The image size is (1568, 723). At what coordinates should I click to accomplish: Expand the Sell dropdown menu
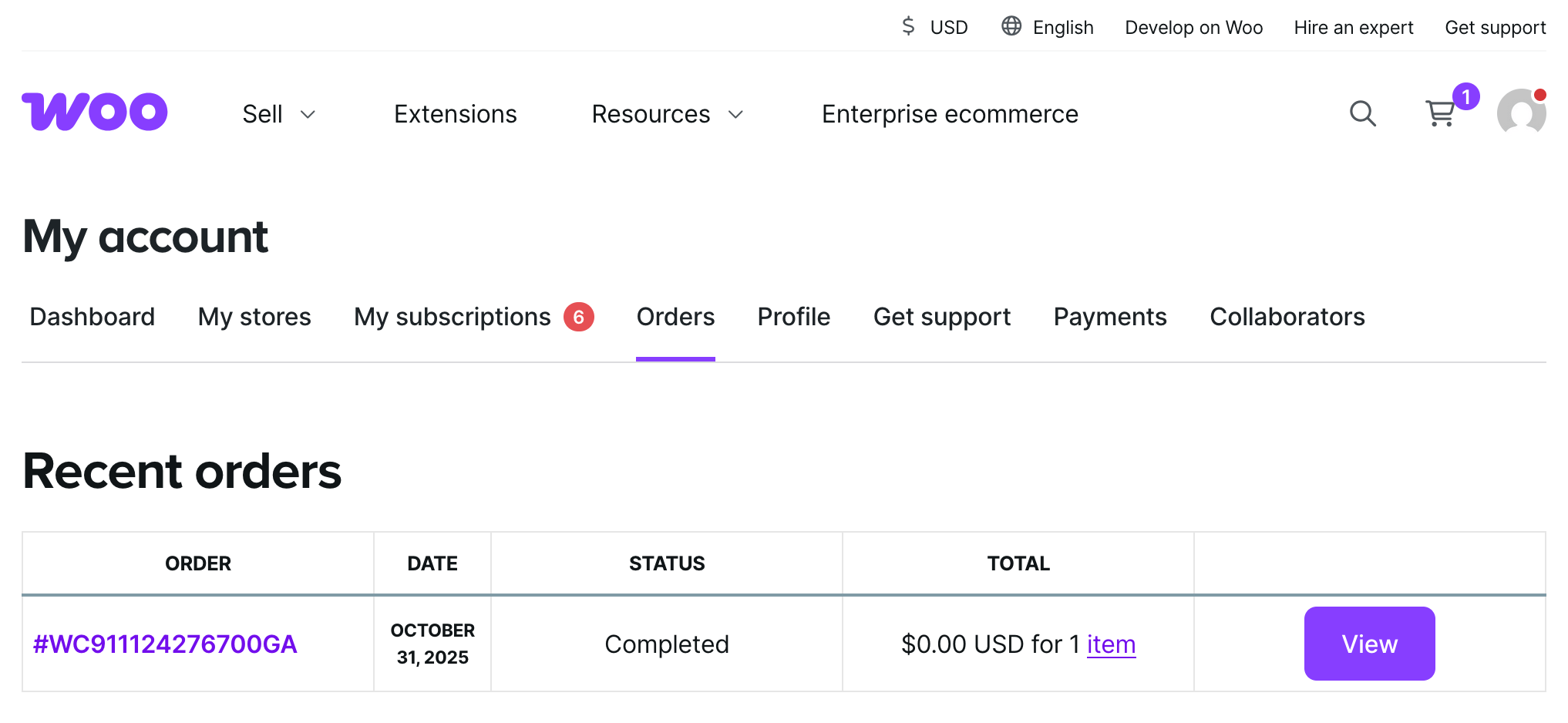point(278,114)
